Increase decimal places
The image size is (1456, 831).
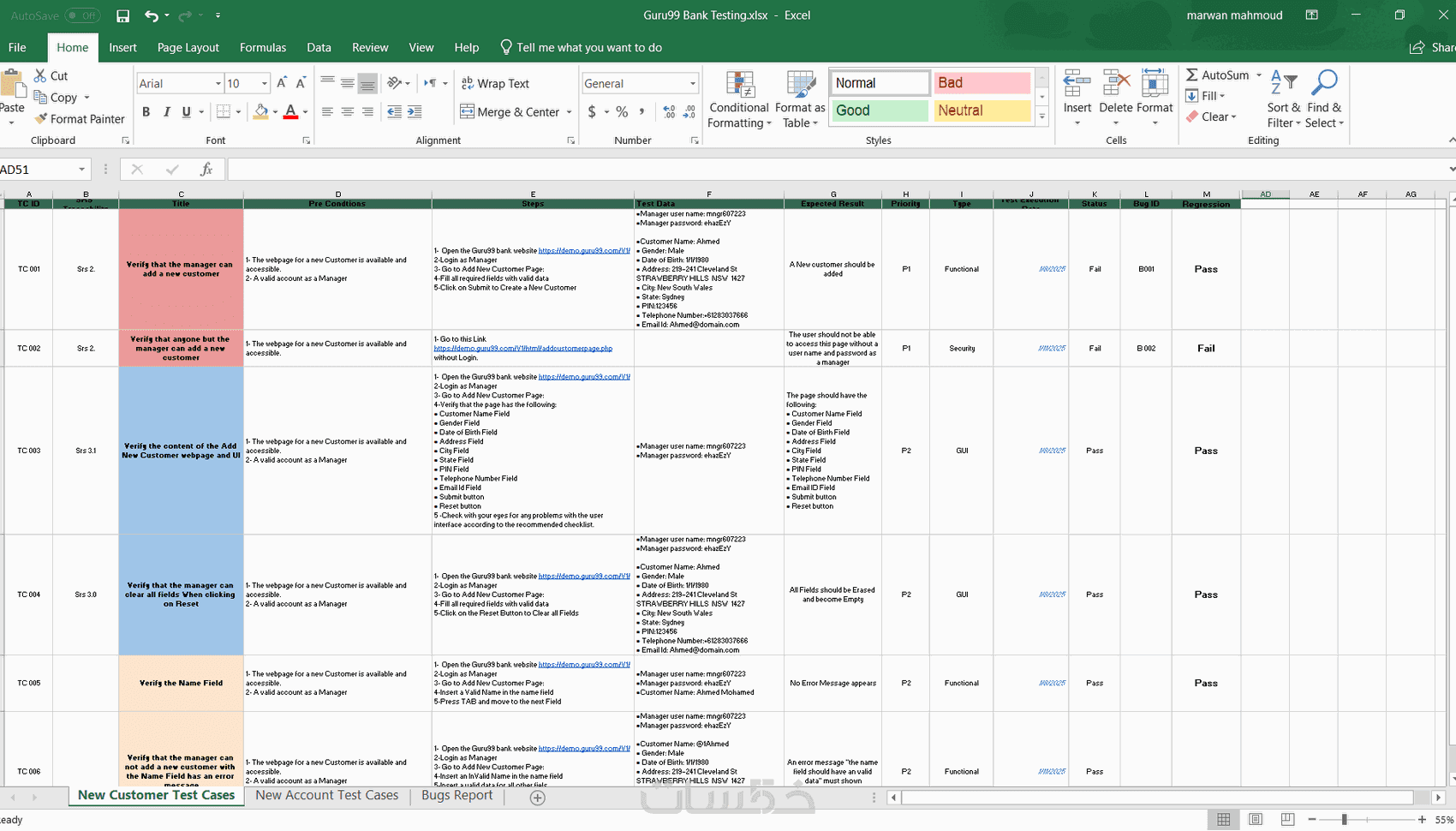tap(669, 111)
